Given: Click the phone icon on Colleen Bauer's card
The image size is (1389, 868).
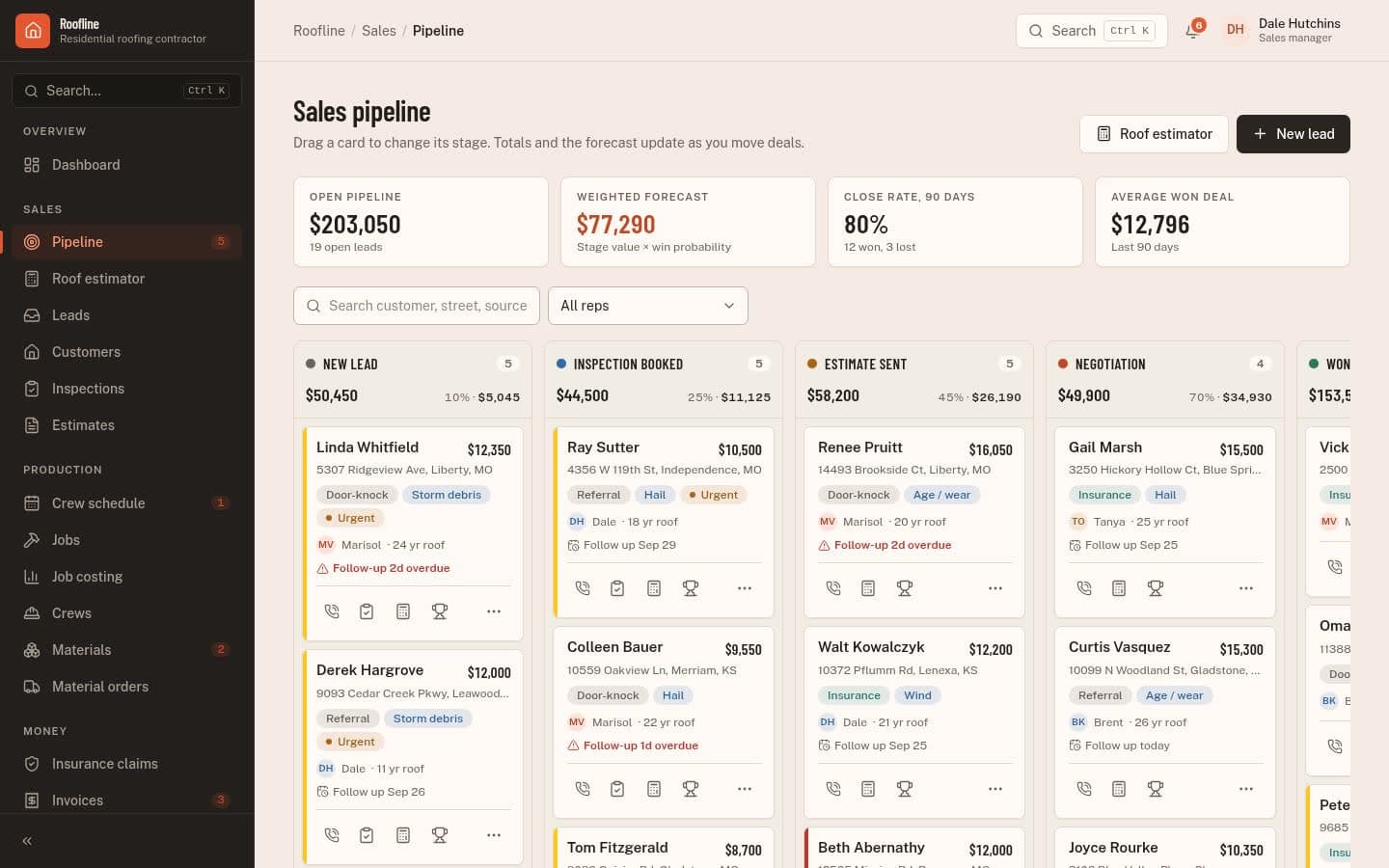Looking at the screenshot, I should 583,789.
